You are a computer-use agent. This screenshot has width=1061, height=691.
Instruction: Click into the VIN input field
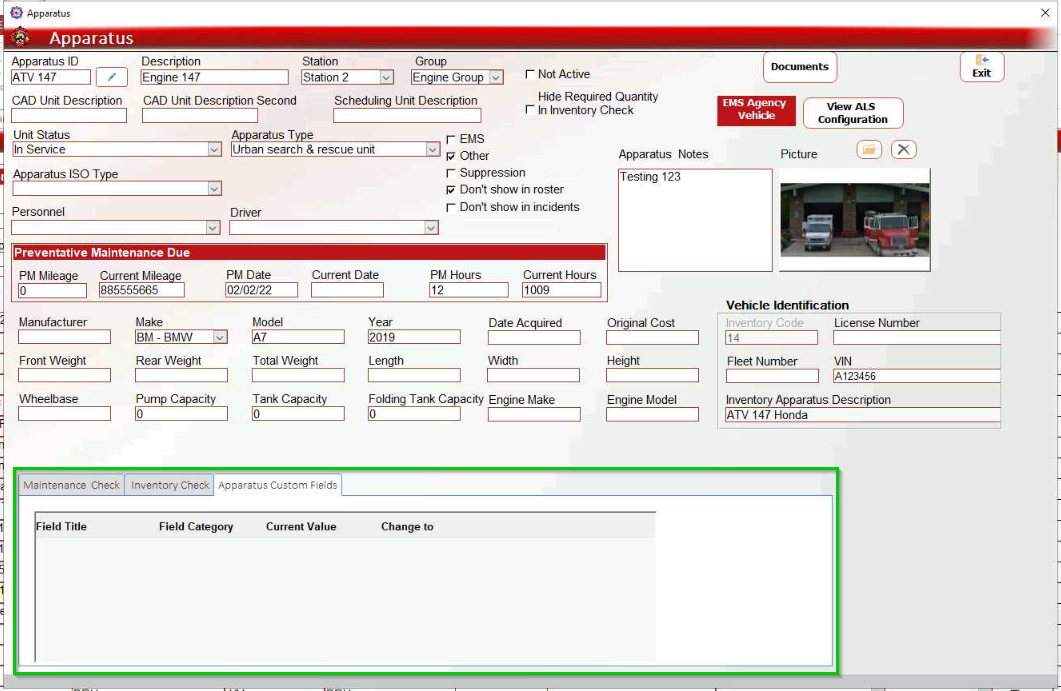coord(915,377)
